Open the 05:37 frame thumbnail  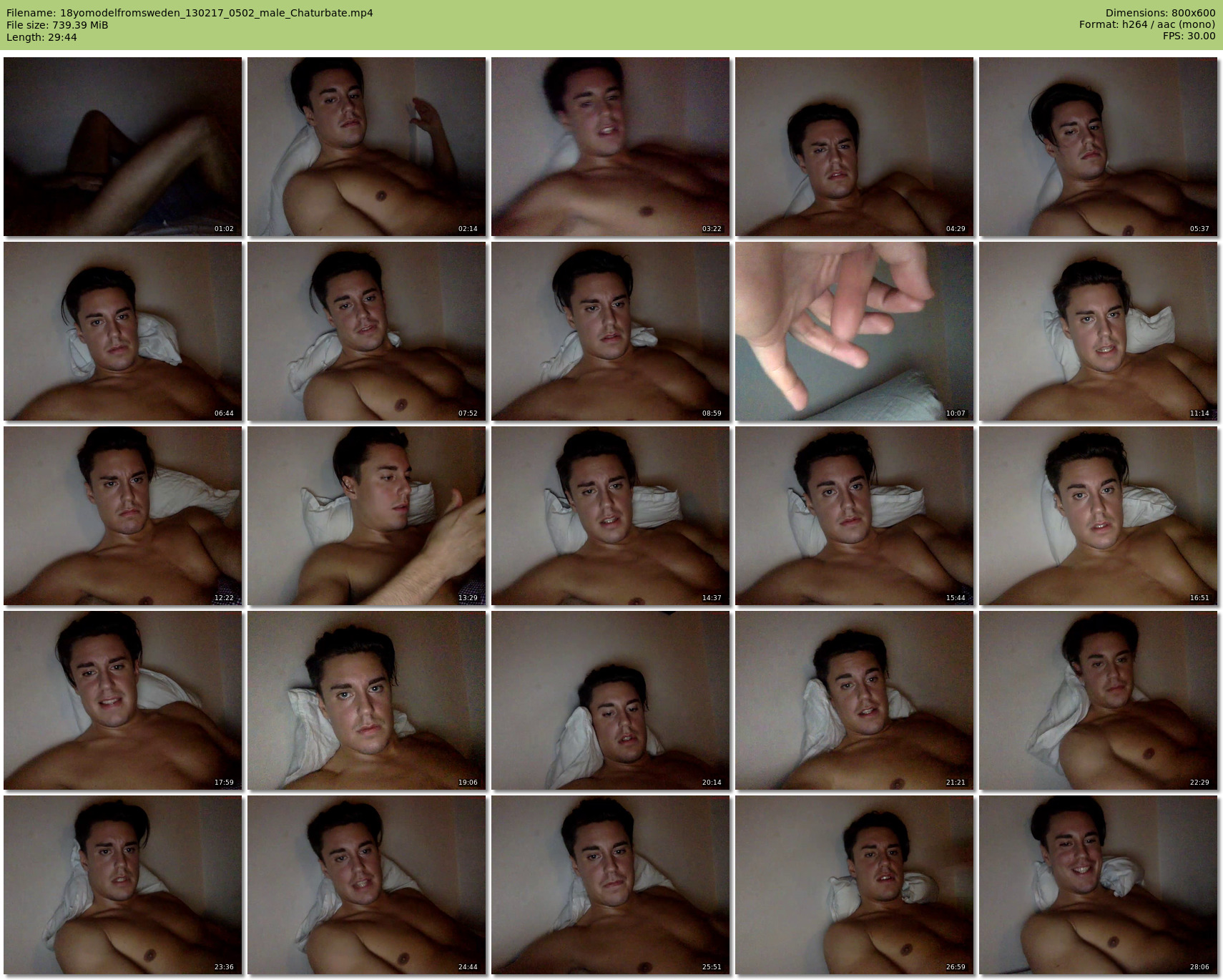[x=1098, y=147]
